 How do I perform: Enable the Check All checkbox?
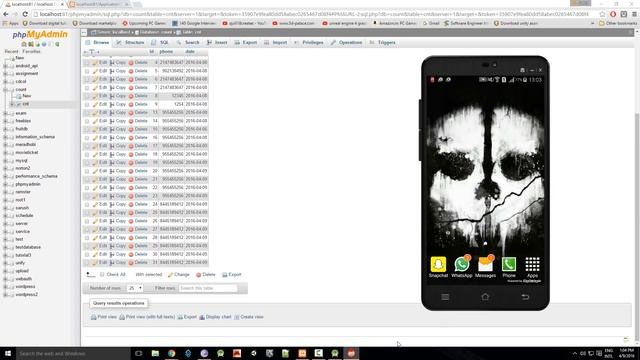click(102, 275)
